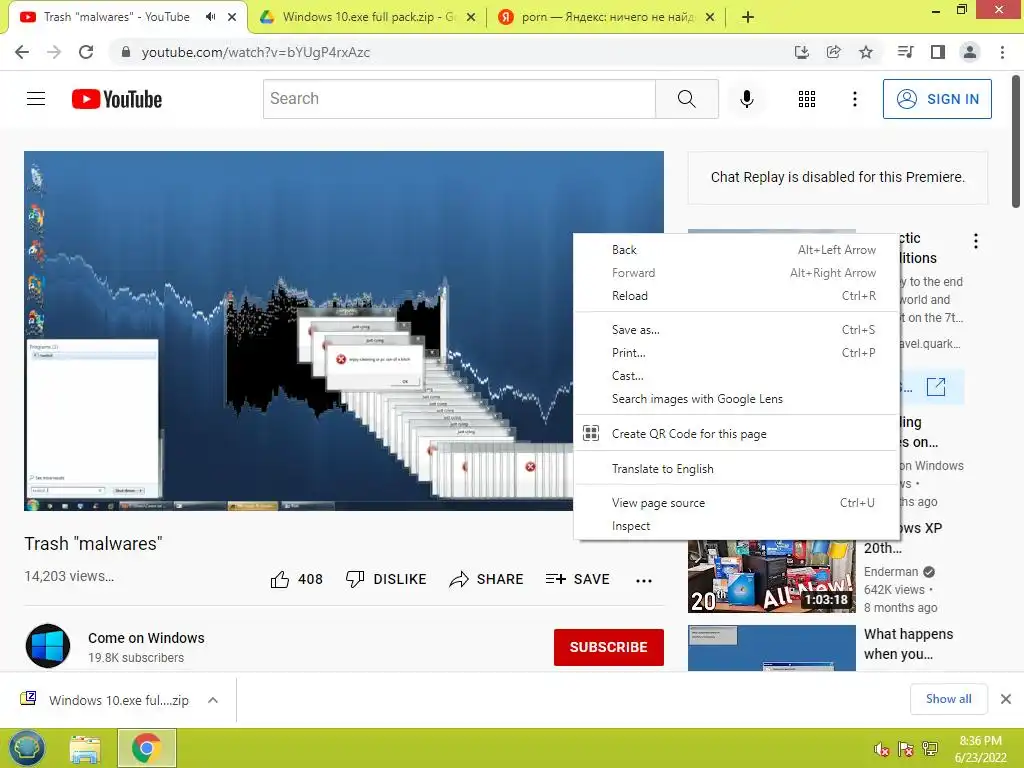This screenshot has width=1024, height=768.
Task: Click the Action Center flag tray icon
Action: click(x=906, y=749)
